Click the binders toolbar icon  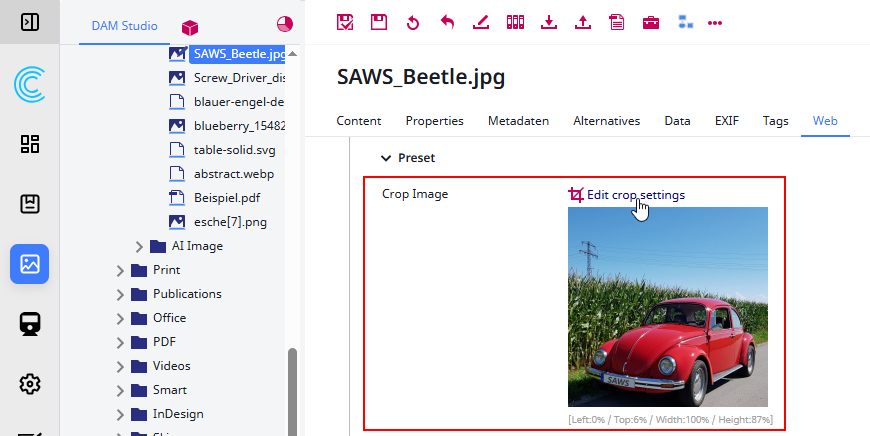[515, 23]
